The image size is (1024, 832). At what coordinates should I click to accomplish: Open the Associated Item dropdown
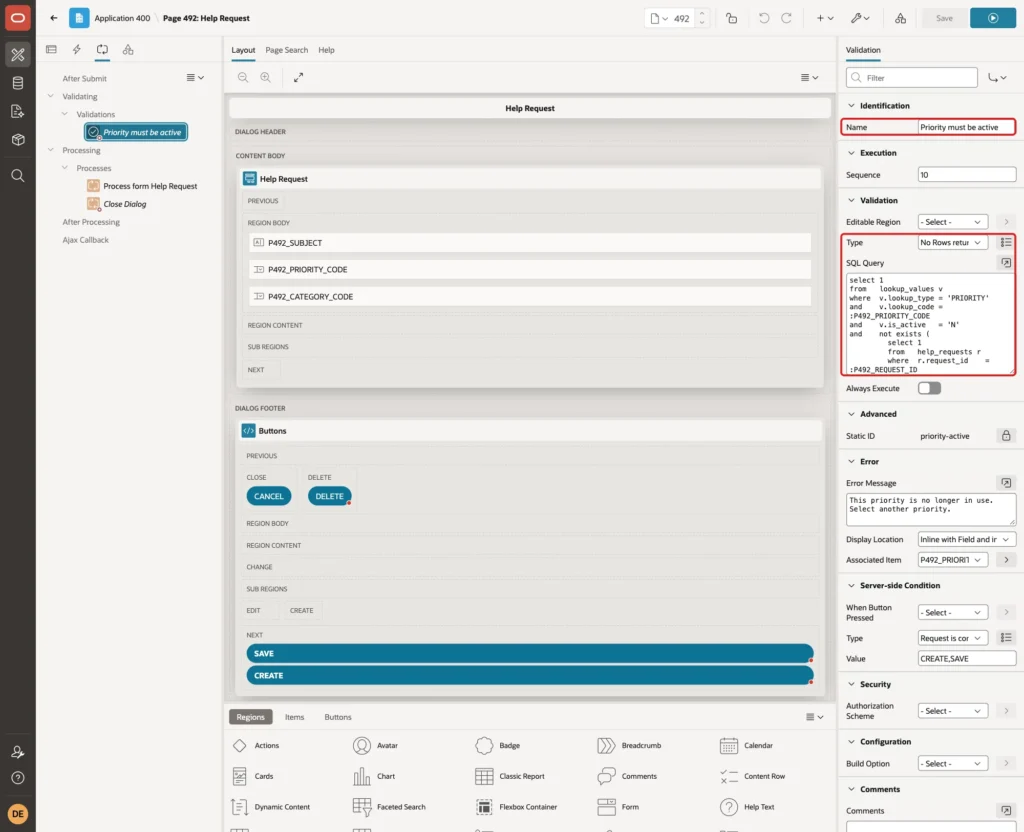[x=952, y=560]
